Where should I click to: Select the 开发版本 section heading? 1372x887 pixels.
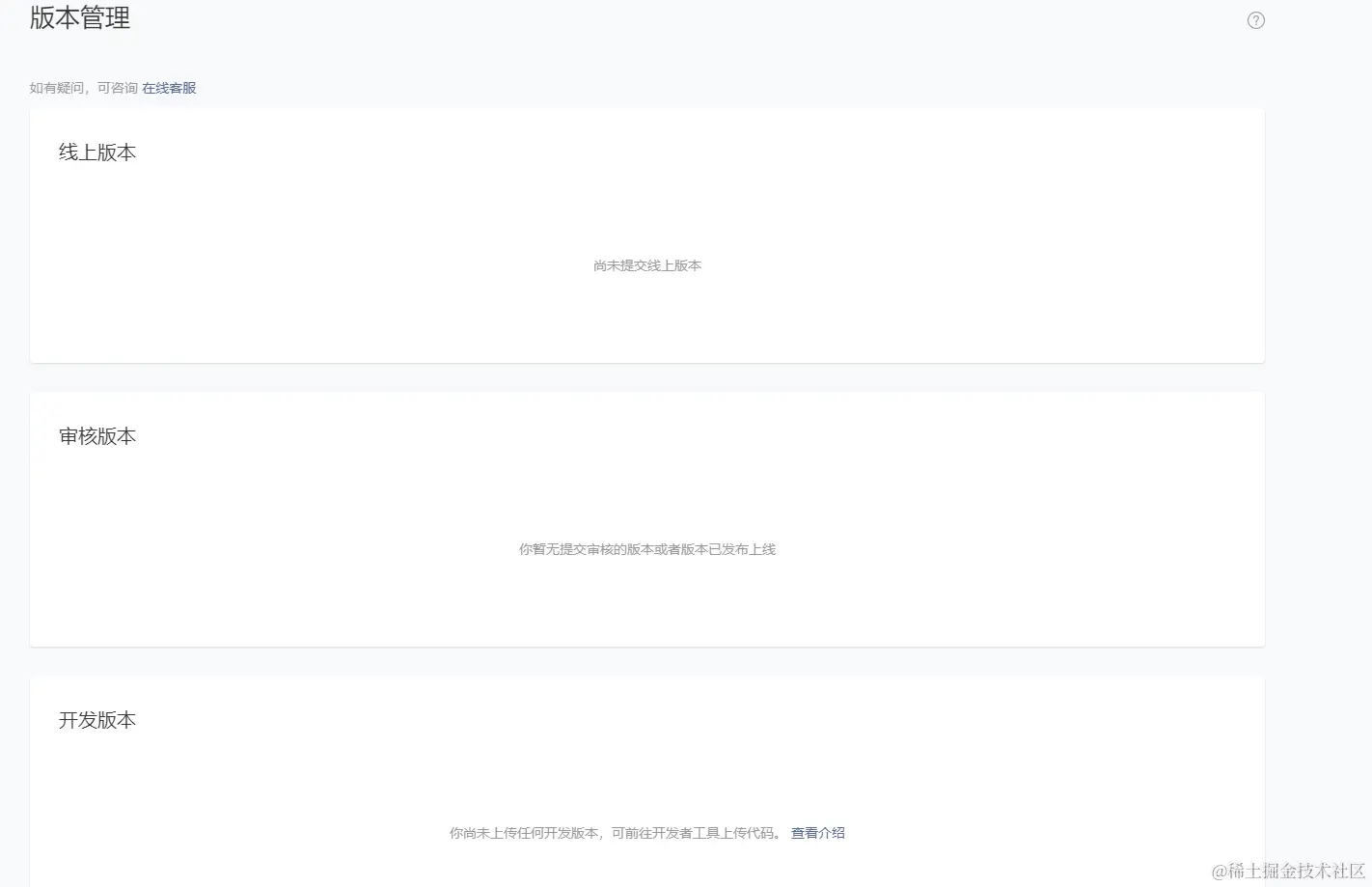pos(97,720)
